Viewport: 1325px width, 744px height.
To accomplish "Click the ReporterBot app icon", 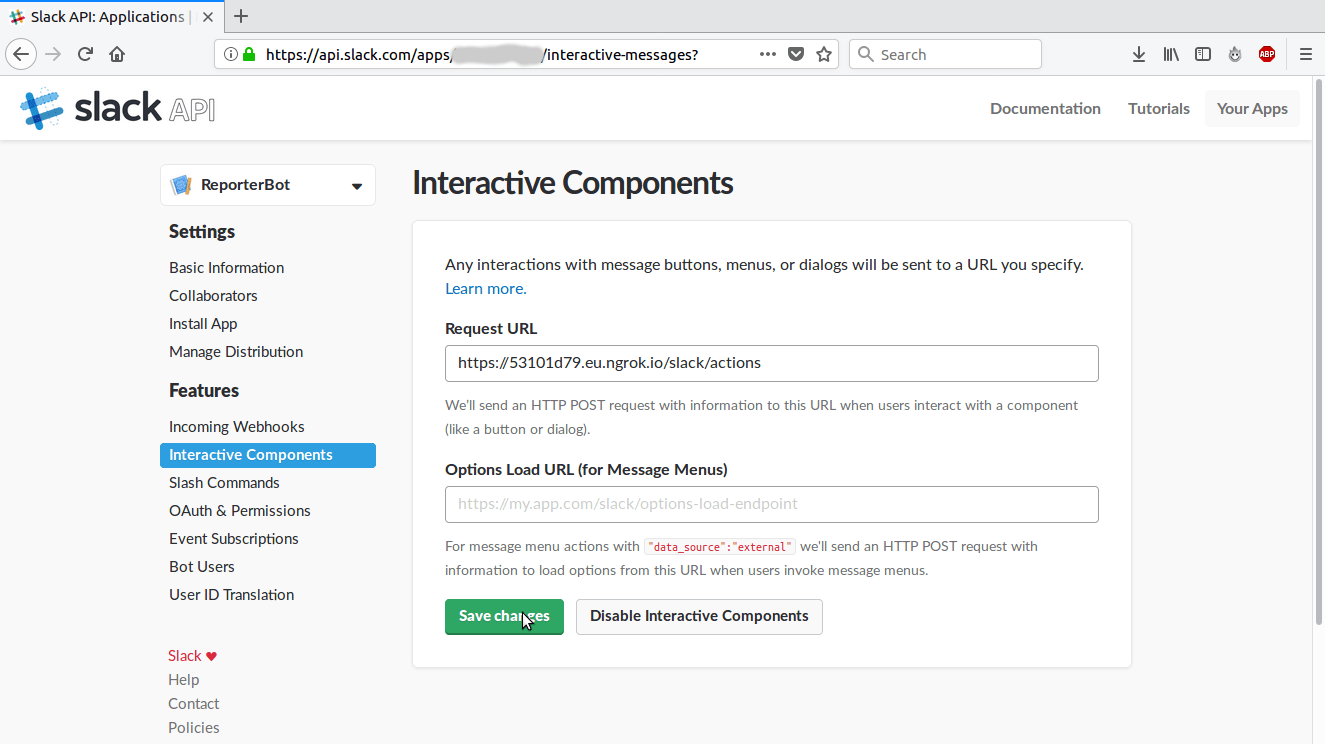I will click(x=181, y=185).
